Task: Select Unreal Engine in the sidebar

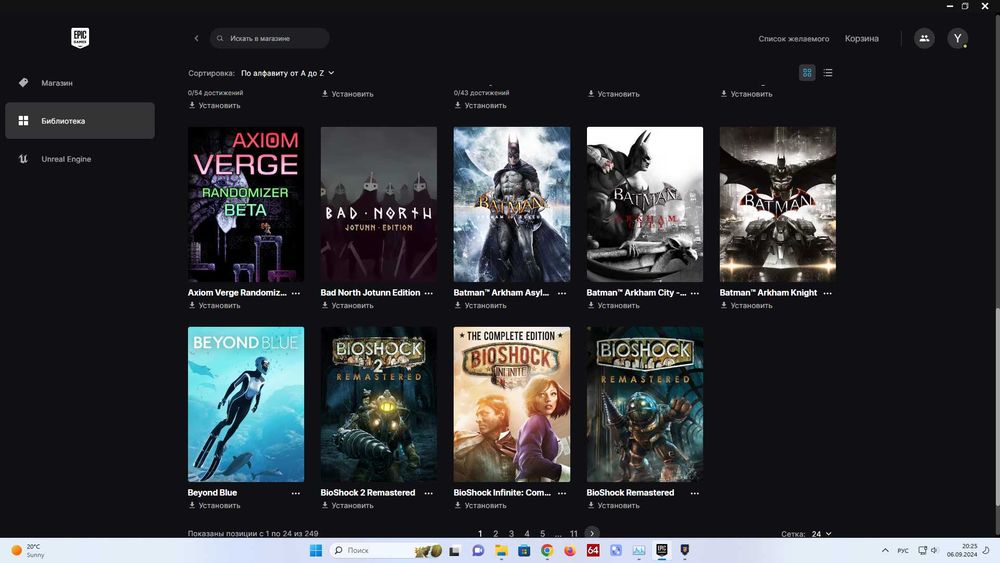Action: pos(66,159)
